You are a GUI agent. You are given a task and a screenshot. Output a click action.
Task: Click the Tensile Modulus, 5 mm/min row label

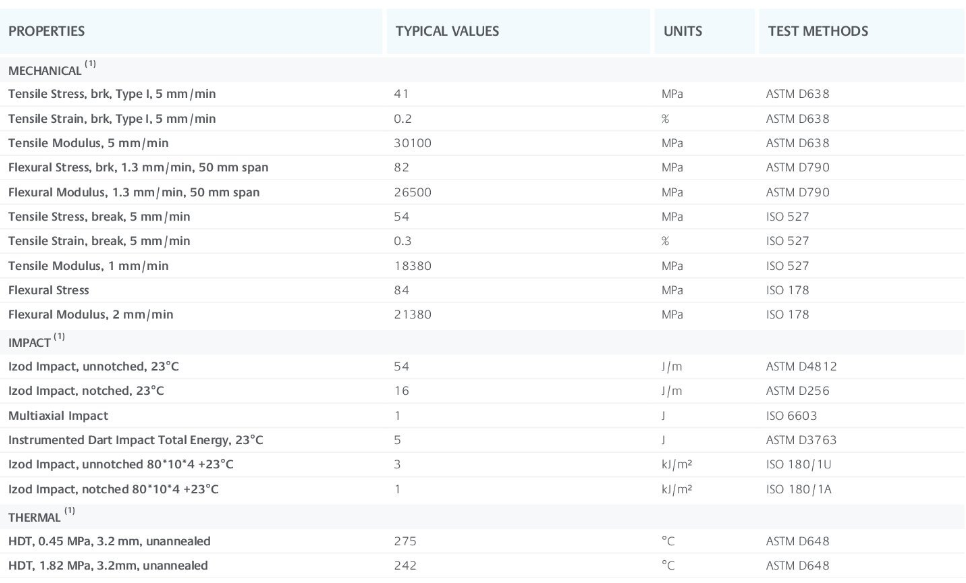click(88, 143)
